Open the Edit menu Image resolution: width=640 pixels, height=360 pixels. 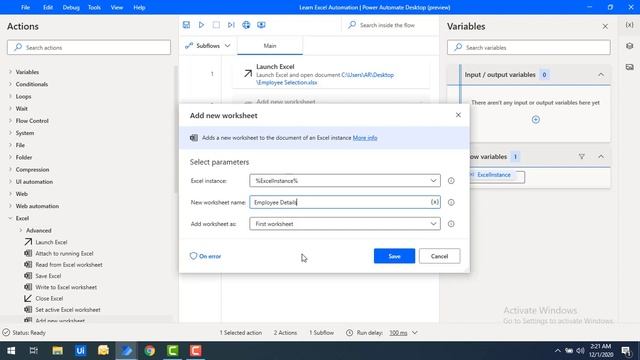click(48, 7)
